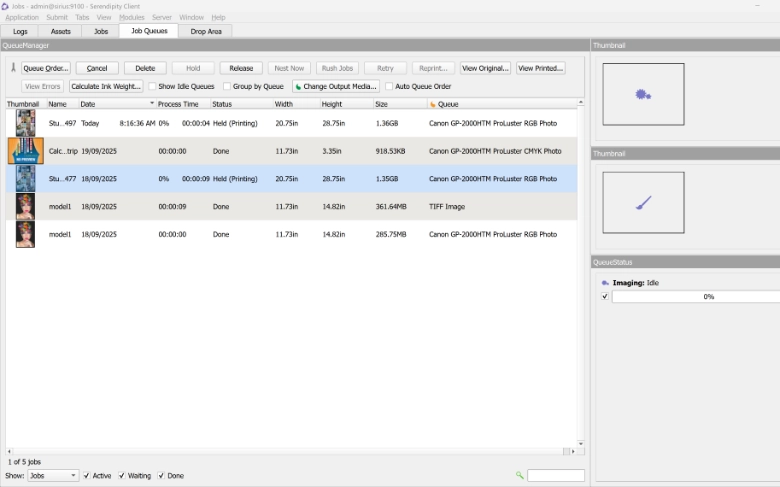Click the Imaging status icon in QueueStatus

coord(605,283)
